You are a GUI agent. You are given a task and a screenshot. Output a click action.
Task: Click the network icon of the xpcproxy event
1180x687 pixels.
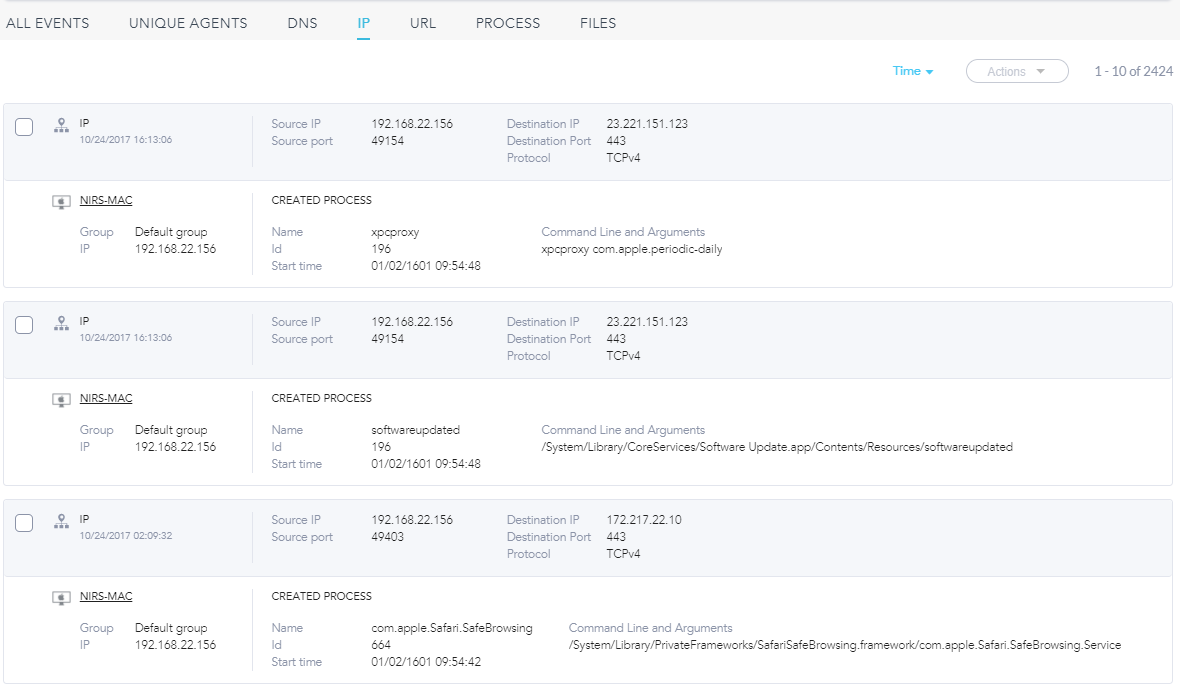61,125
